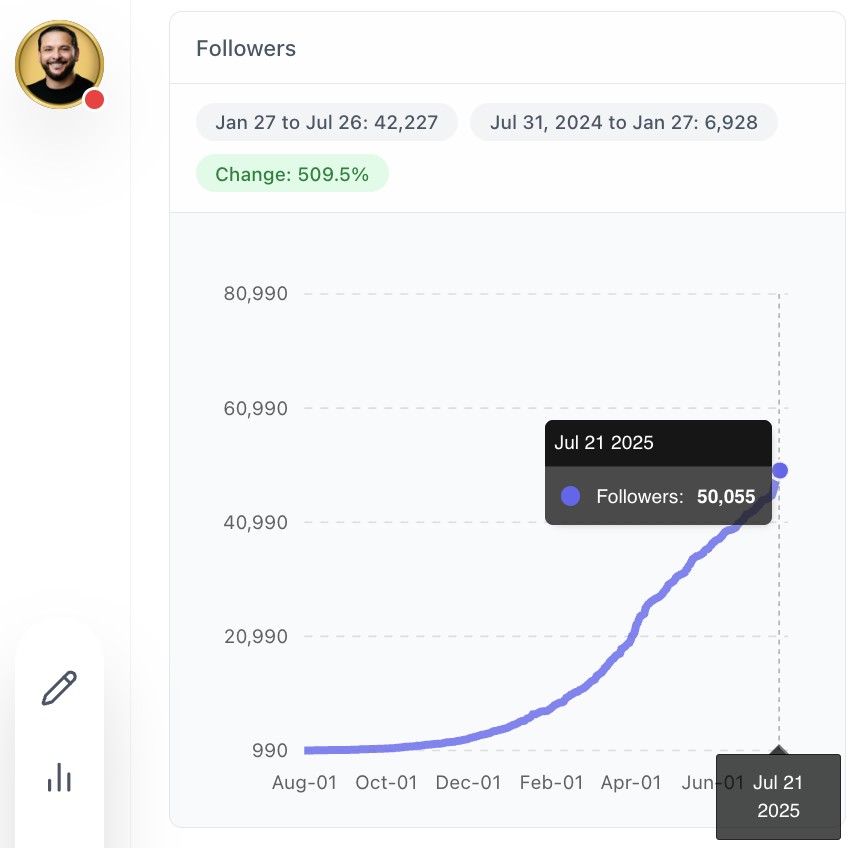Click the purple Followers legend dot in tooltip
The height and width of the screenshot is (848, 864).
click(x=571, y=496)
